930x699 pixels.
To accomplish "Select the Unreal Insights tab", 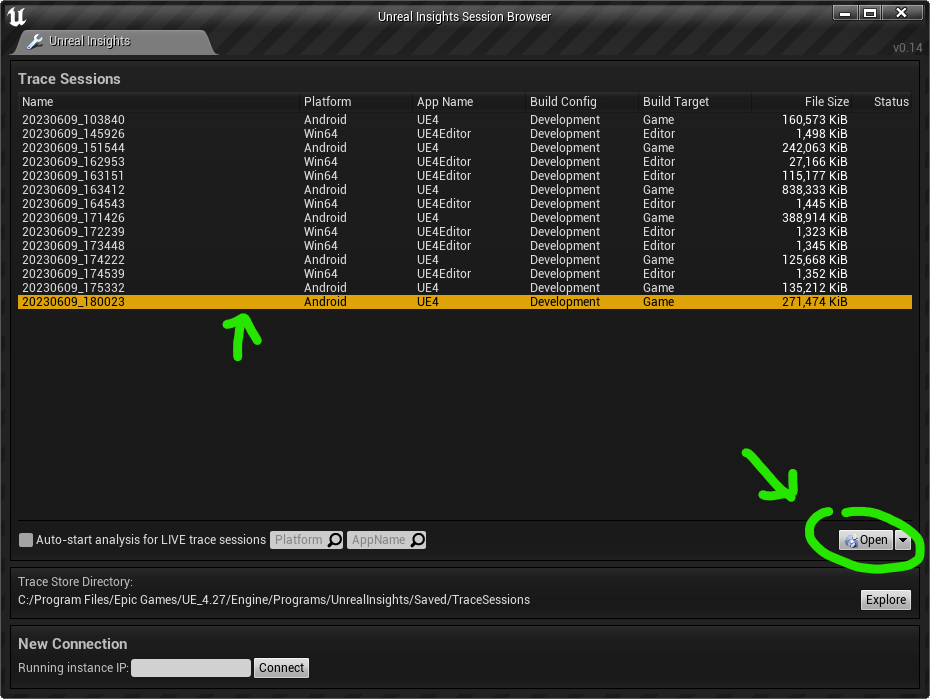I will 116,42.
